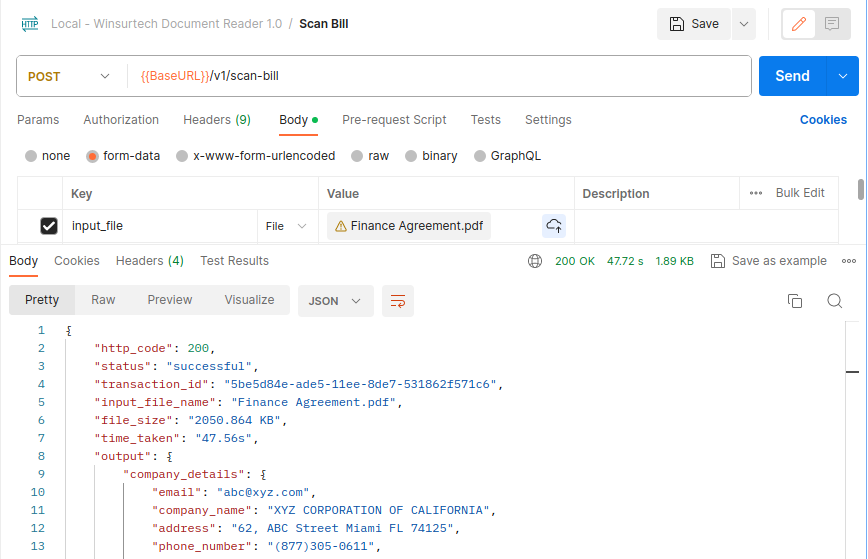
Task: Open the response Cookies tab
Action: 77,261
